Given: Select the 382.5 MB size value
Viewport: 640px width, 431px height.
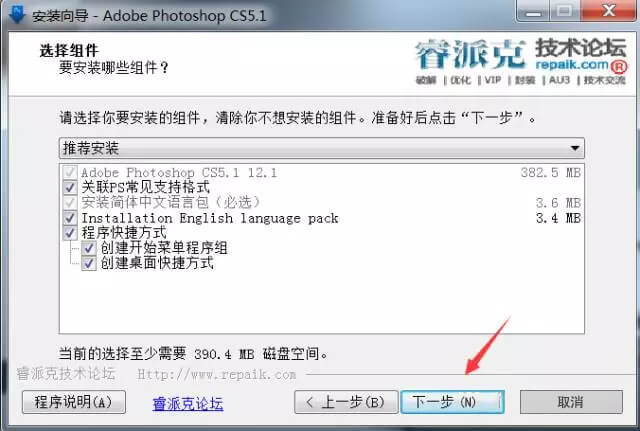Looking at the screenshot, I should click(x=551, y=173).
